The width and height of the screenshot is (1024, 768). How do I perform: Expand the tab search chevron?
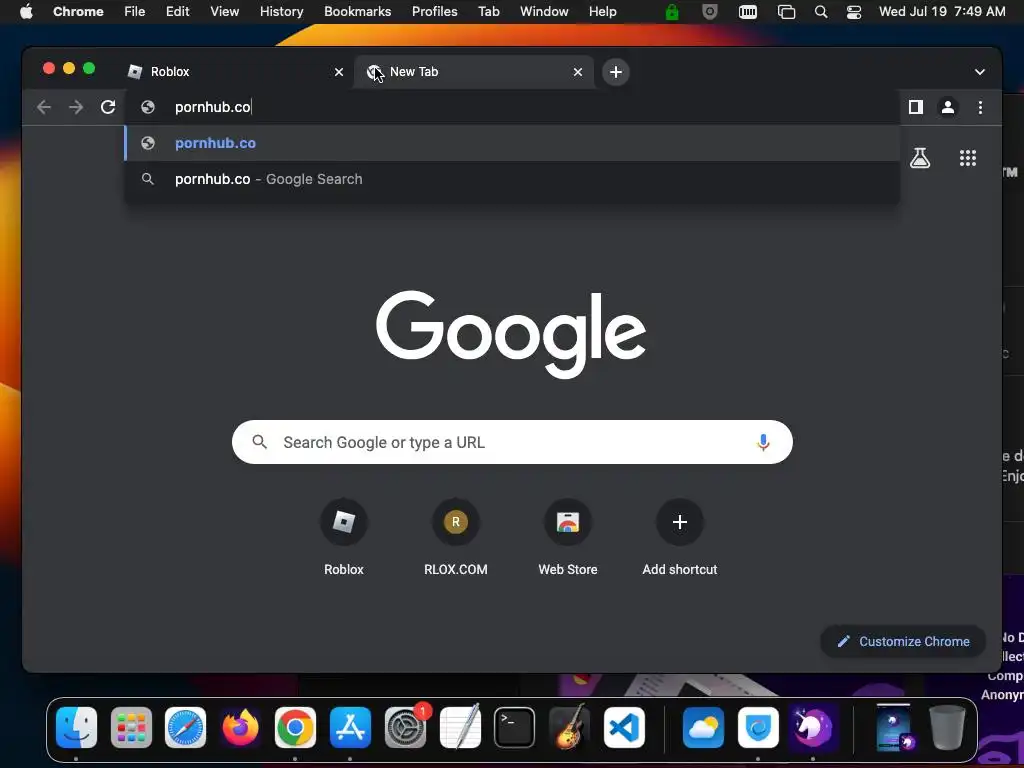pyautogui.click(x=980, y=72)
